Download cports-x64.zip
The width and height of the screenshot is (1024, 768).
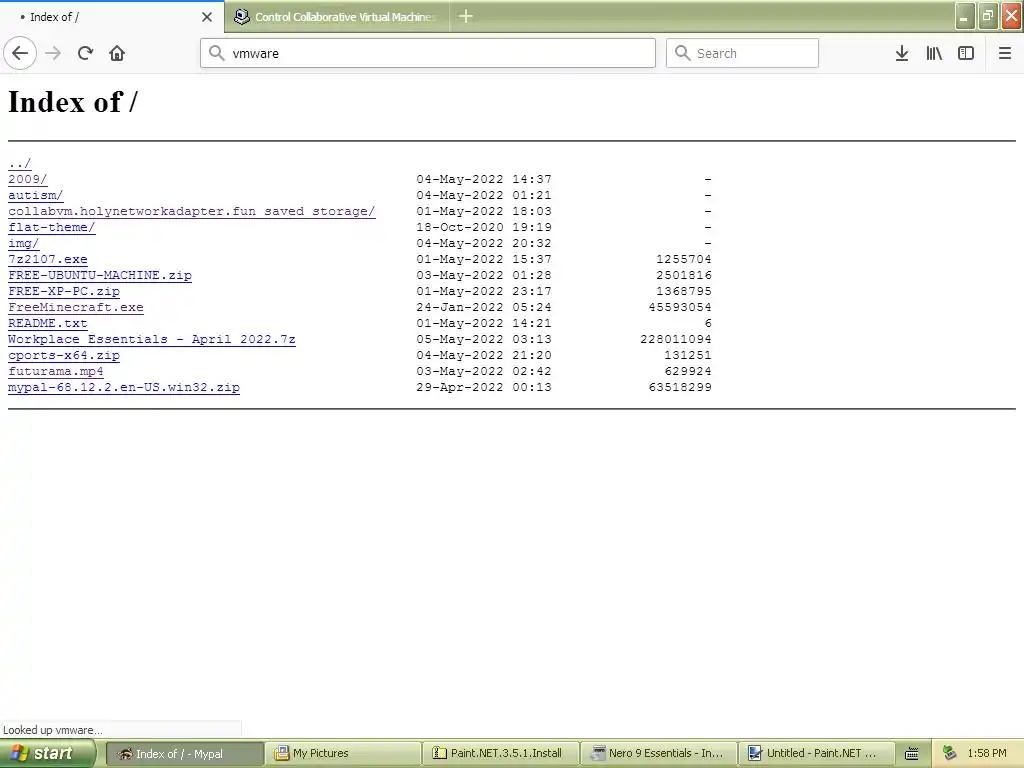64,355
